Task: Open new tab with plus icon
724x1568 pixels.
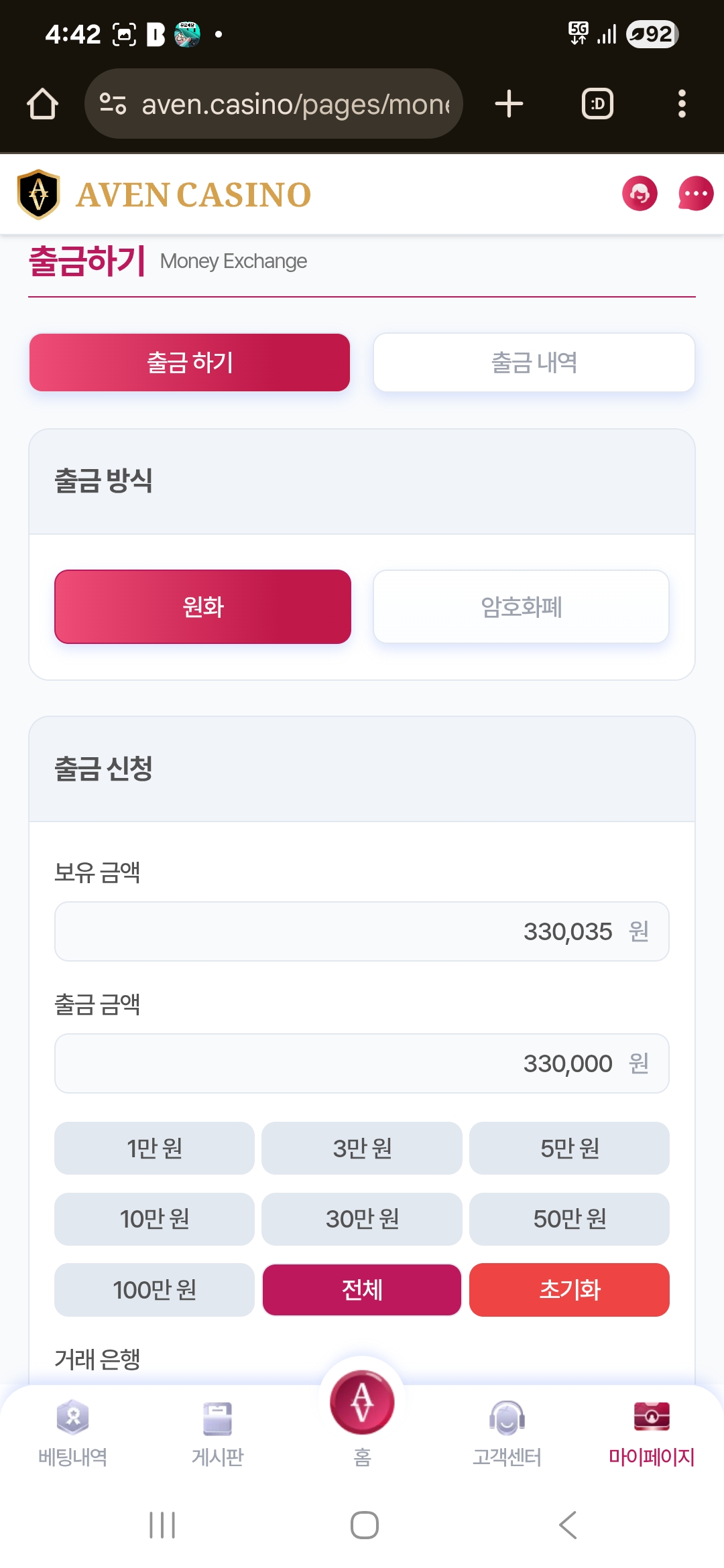Action: (509, 104)
